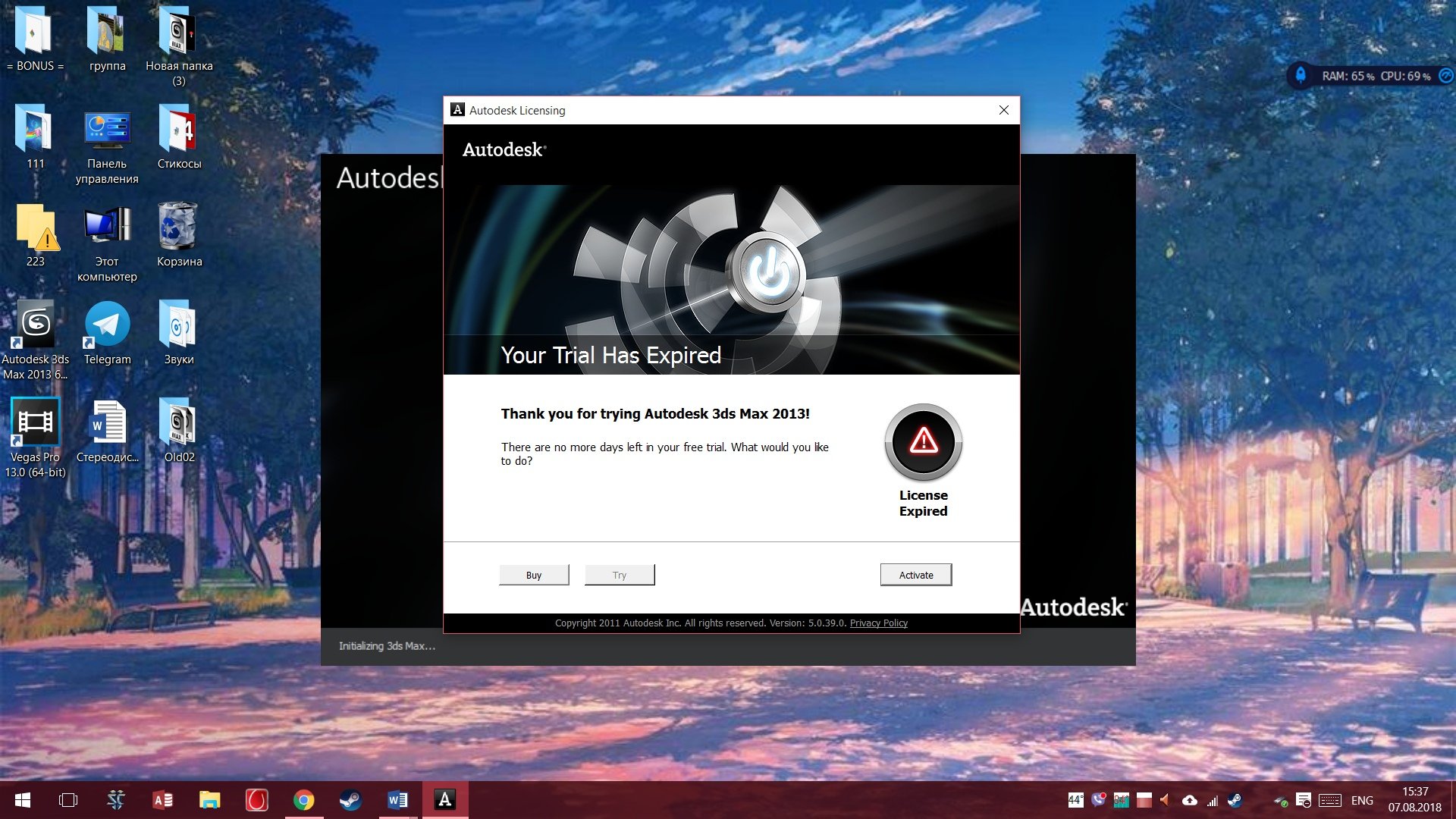Screen dimensions: 1456x819
Task: Click the cloud upload tray icon
Action: coord(1190,800)
